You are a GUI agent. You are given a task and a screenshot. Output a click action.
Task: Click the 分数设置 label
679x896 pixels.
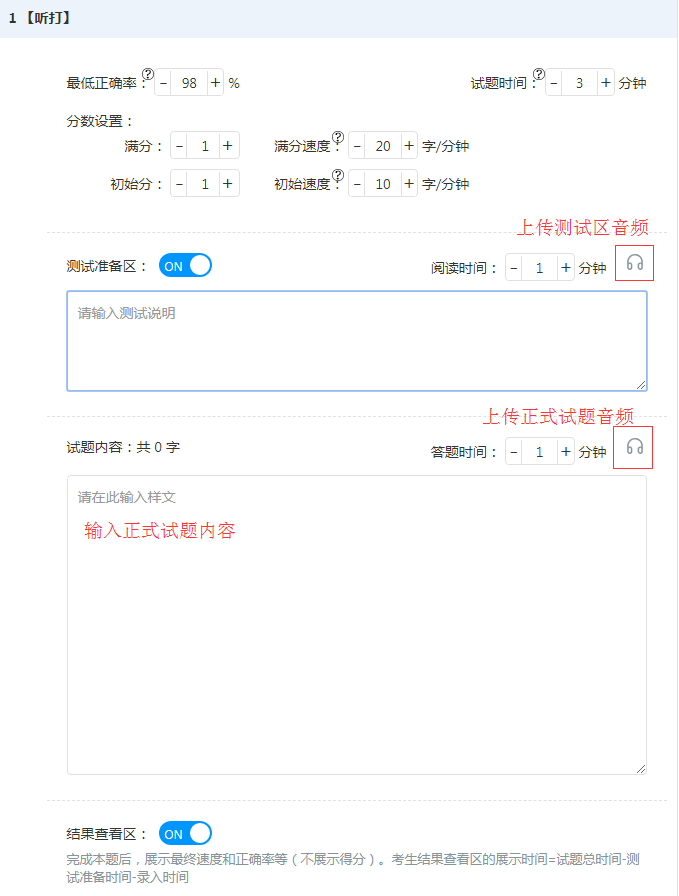(x=99, y=121)
